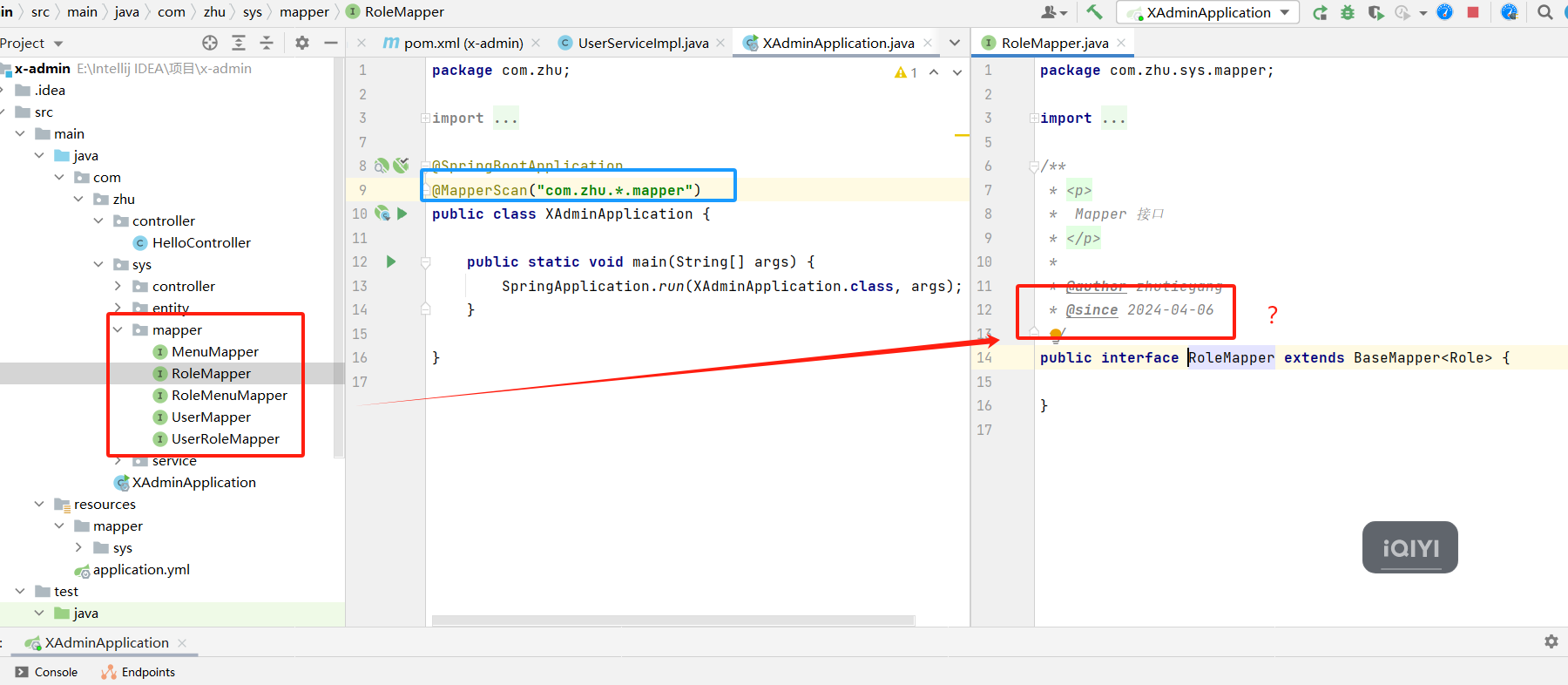Click the blue gauge icon right of the stop button

click(1509, 12)
